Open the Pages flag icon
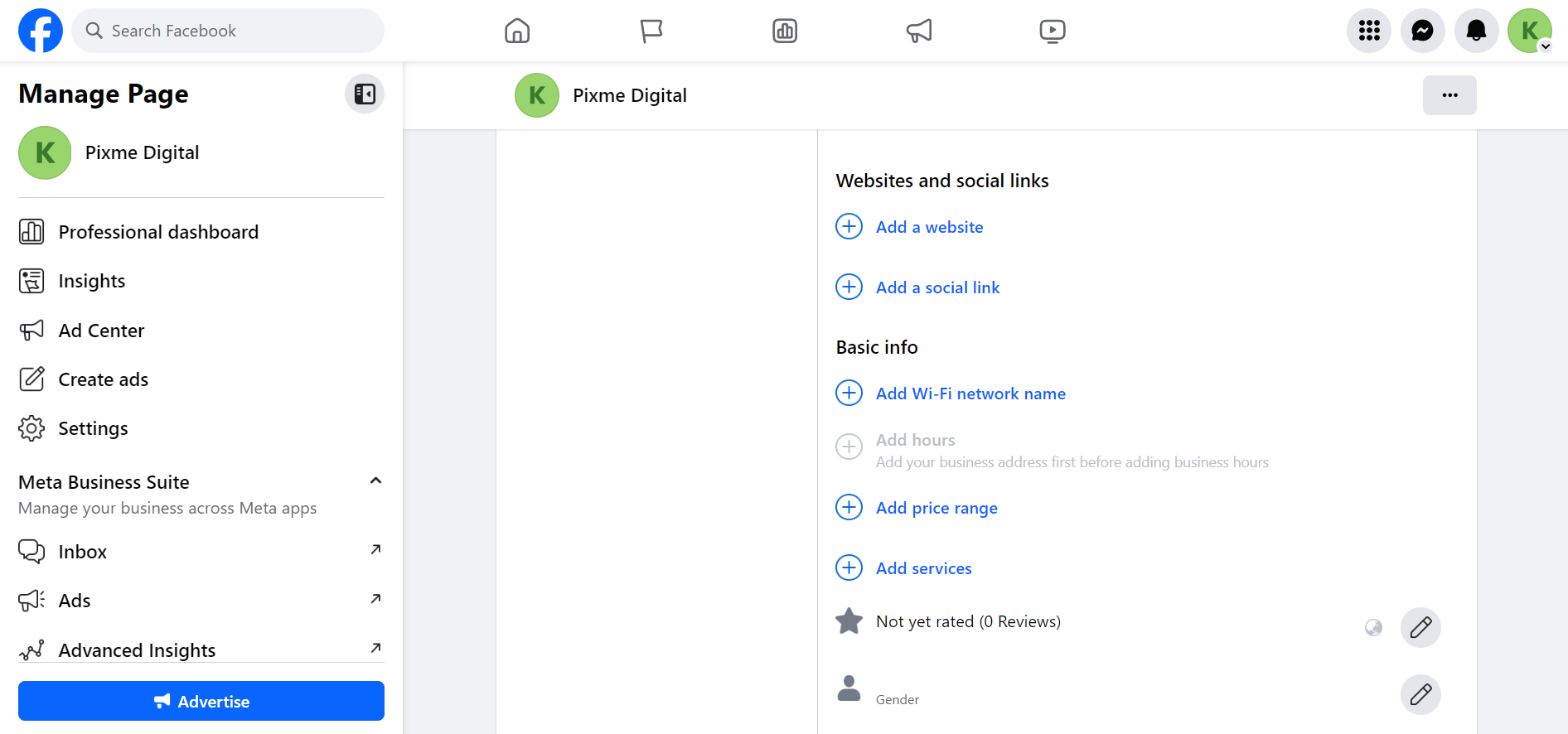Image resolution: width=1568 pixels, height=734 pixels. (x=651, y=31)
